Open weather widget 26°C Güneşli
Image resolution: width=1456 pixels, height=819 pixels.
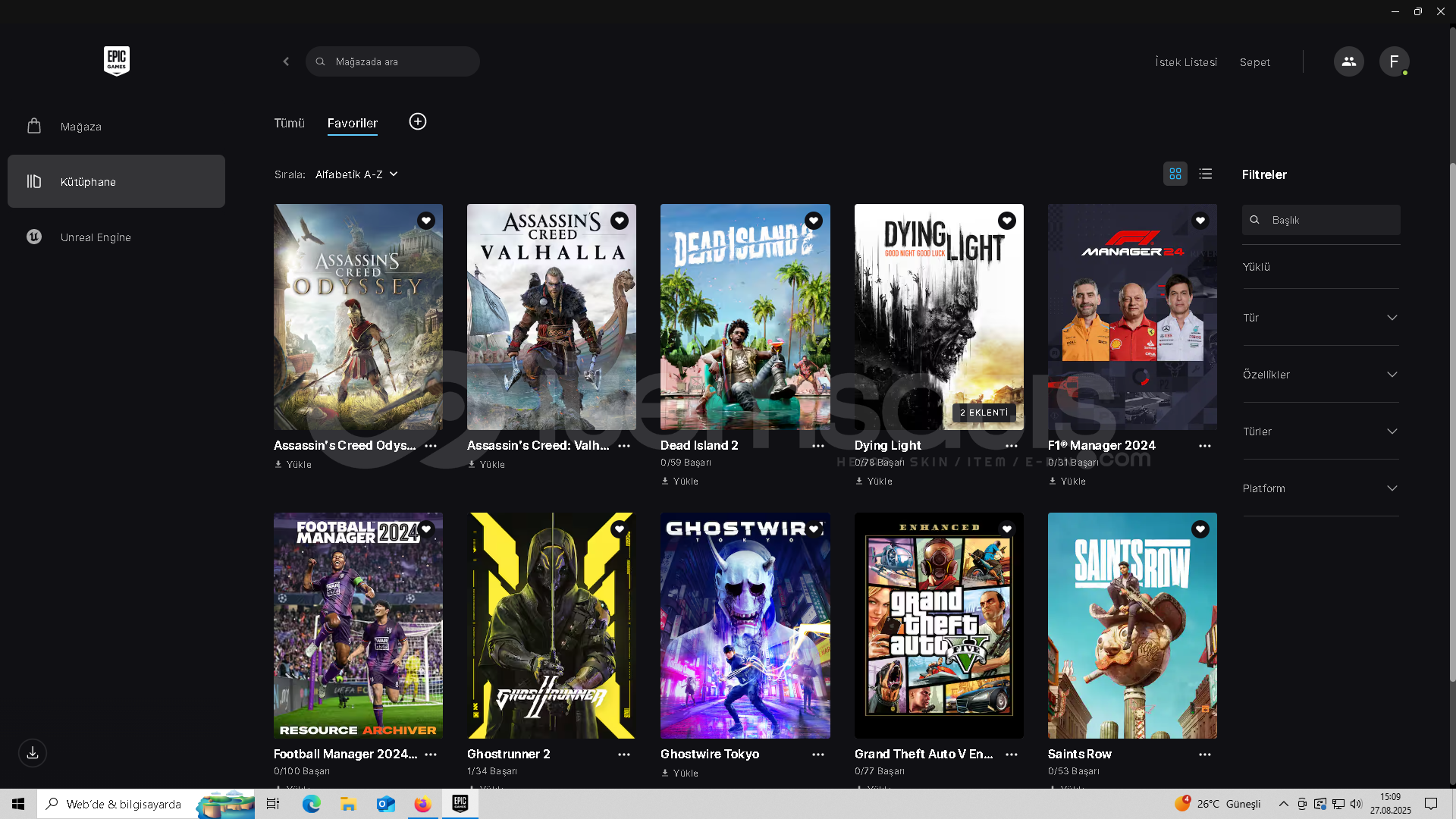coord(1217,804)
